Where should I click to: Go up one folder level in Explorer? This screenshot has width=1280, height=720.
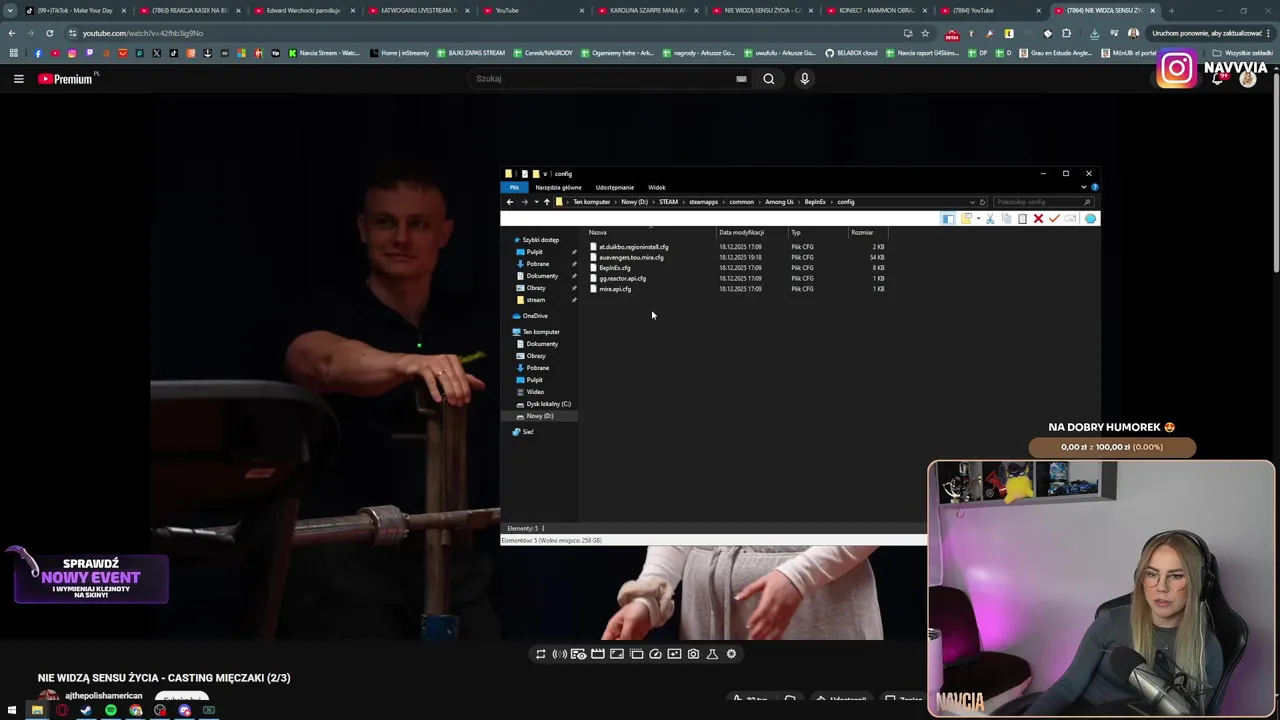pyautogui.click(x=546, y=202)
